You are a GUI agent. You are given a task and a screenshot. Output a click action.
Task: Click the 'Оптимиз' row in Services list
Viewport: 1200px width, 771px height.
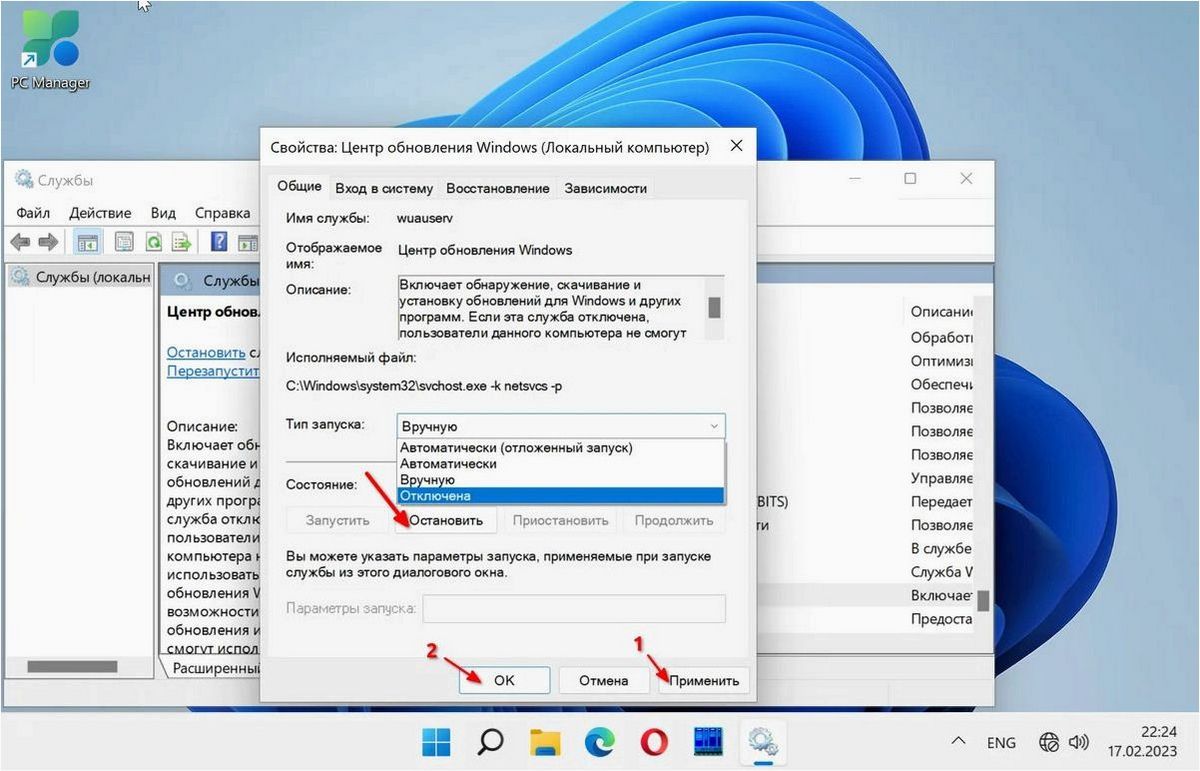[x=941, y=361]
